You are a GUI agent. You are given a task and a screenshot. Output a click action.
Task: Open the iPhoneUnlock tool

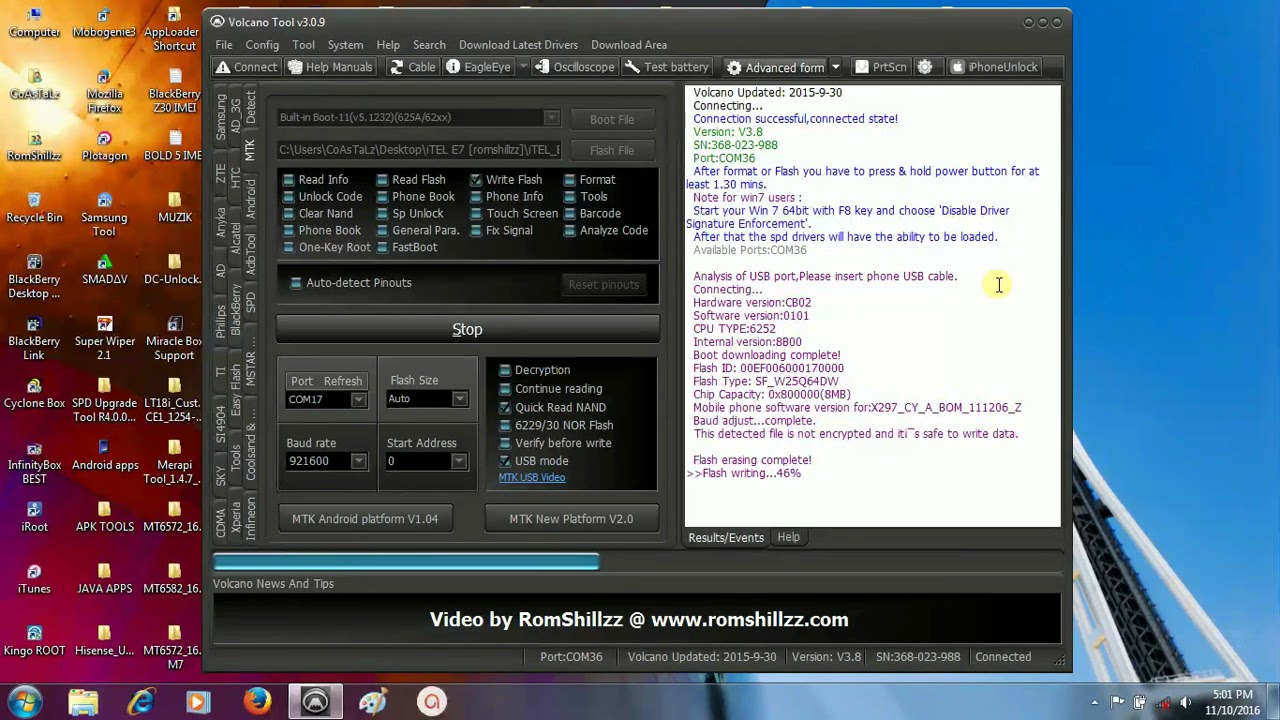(x=994, y=67)
